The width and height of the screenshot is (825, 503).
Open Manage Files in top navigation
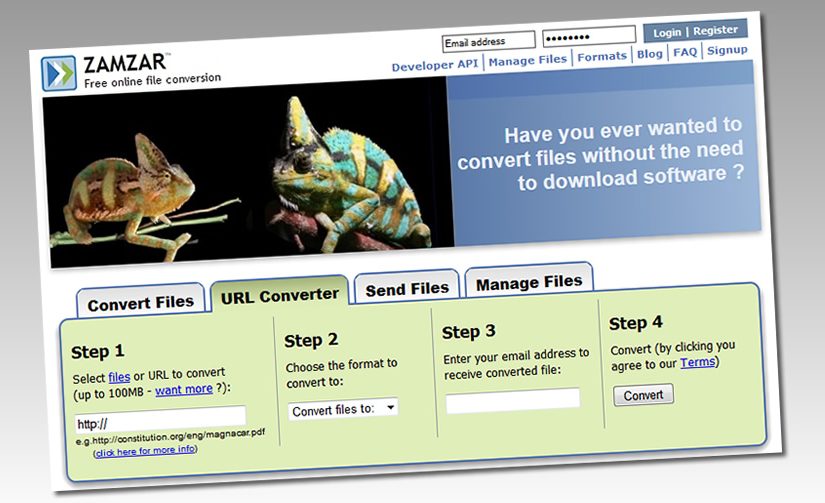pyautogui.click(x=527, y=60)
